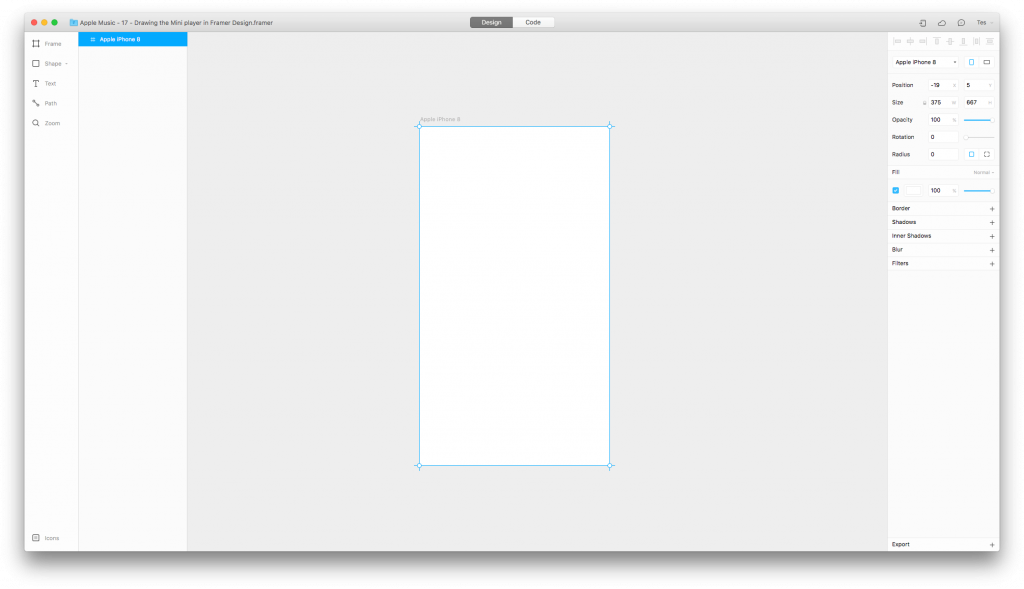Click the Radius value field
Viewport: 1024px width, 589px height.
tap(943, 155)
